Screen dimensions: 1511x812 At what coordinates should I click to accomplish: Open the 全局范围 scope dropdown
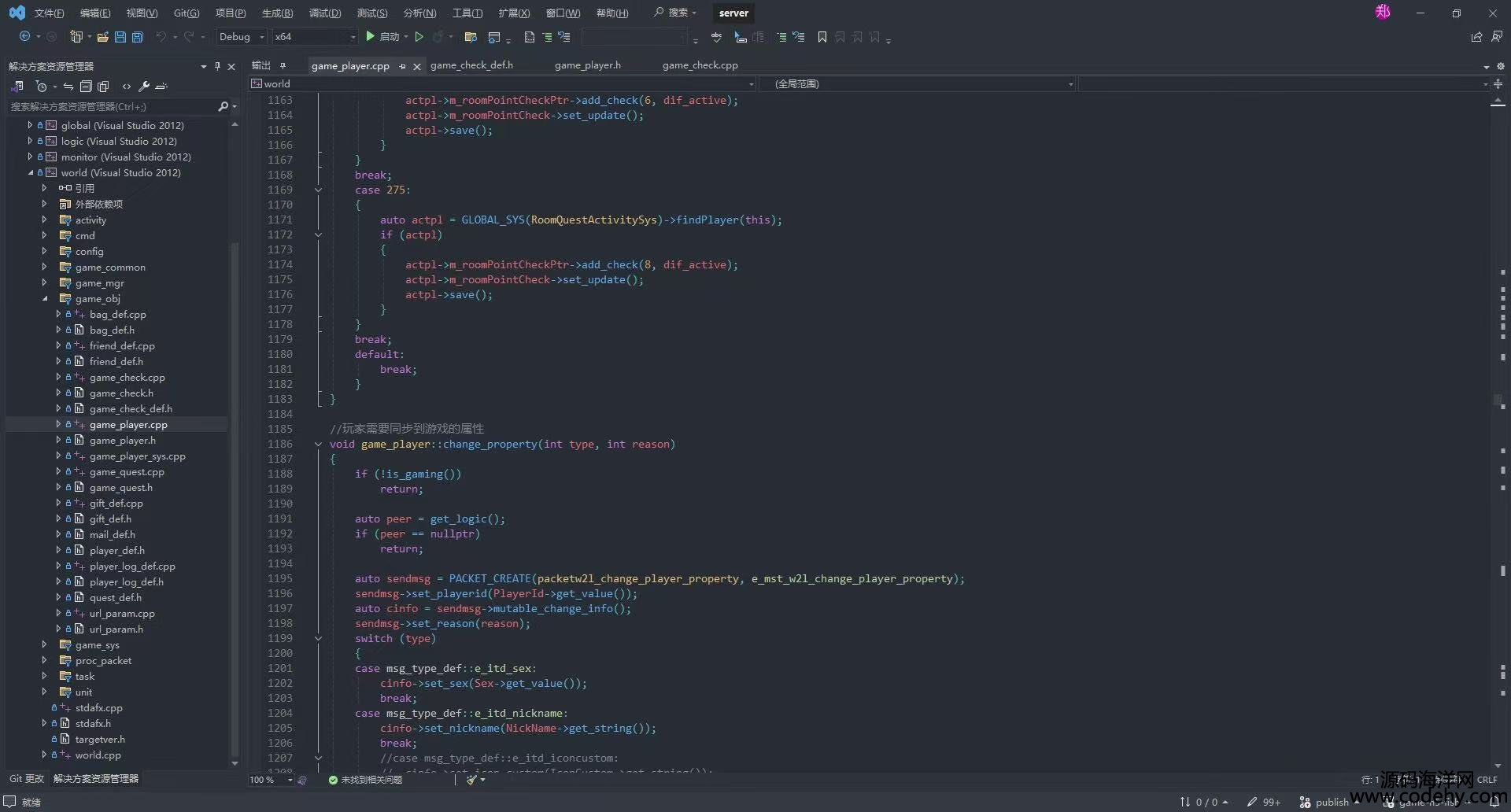[x=918, y=83]
